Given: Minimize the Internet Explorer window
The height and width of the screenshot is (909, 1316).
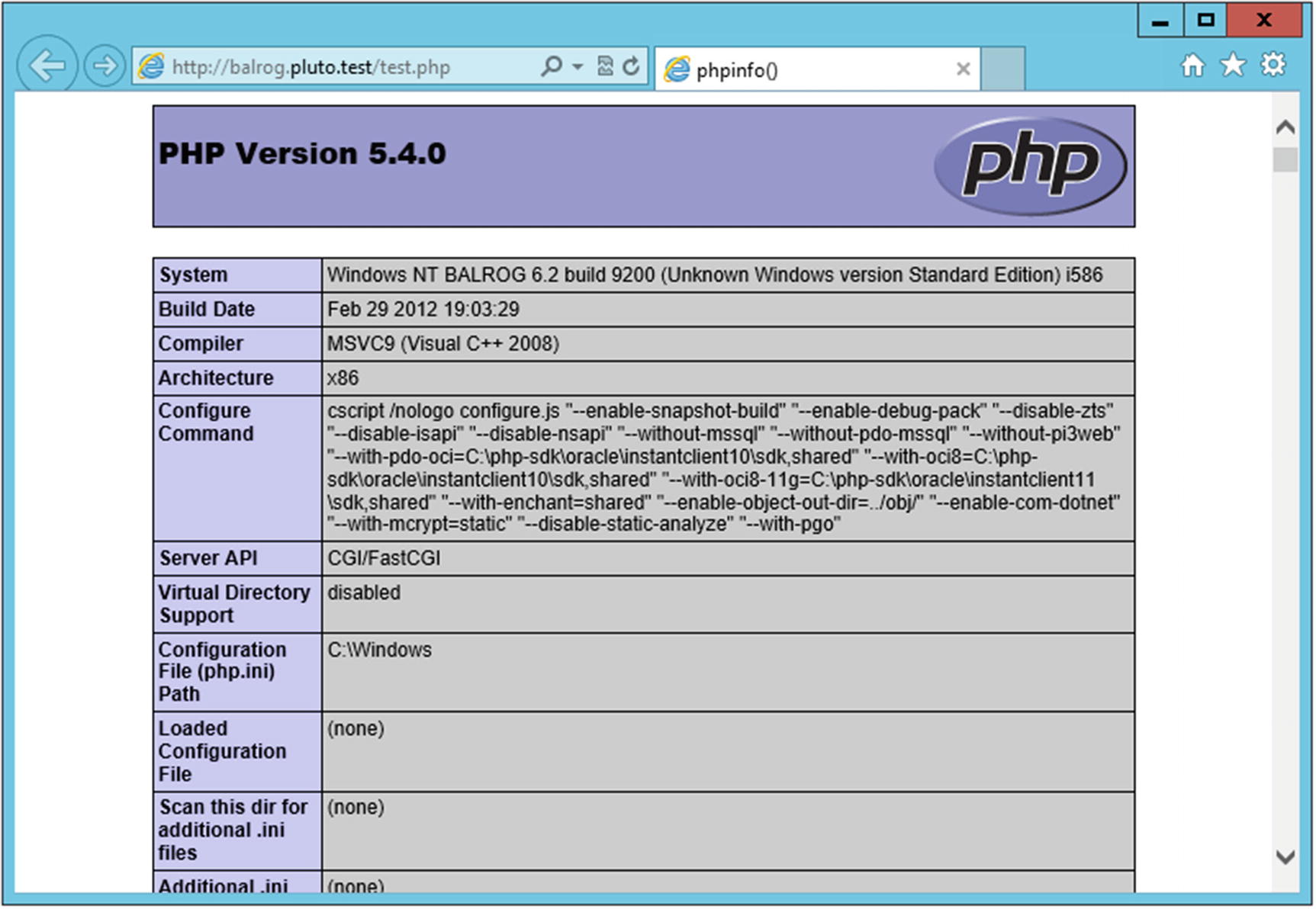Looking at the screenshot, I should click(x=1160, y=21).
